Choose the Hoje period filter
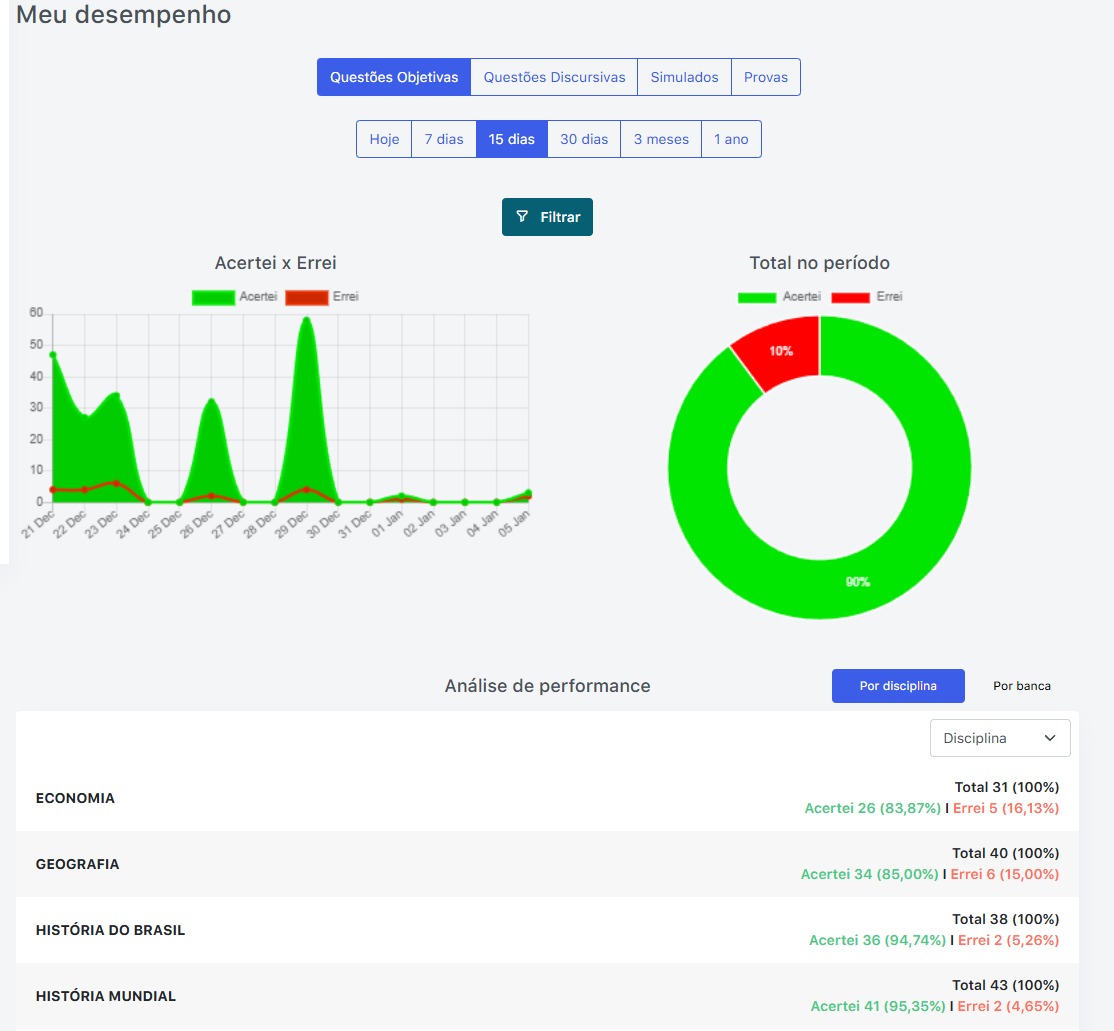The height and width of the screenshot is (1031, 1114). point(384,139)
